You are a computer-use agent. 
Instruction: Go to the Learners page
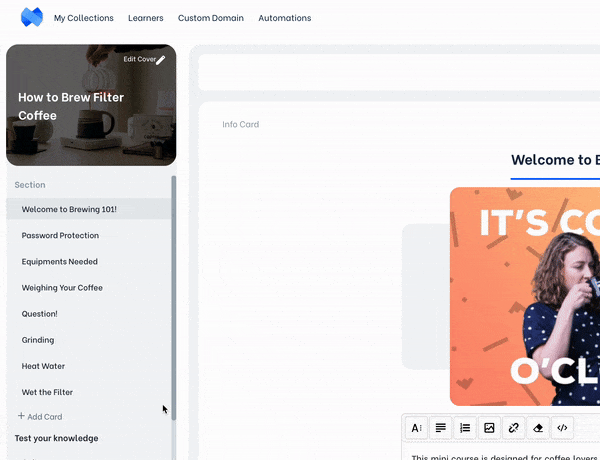[x=146, y=18]
